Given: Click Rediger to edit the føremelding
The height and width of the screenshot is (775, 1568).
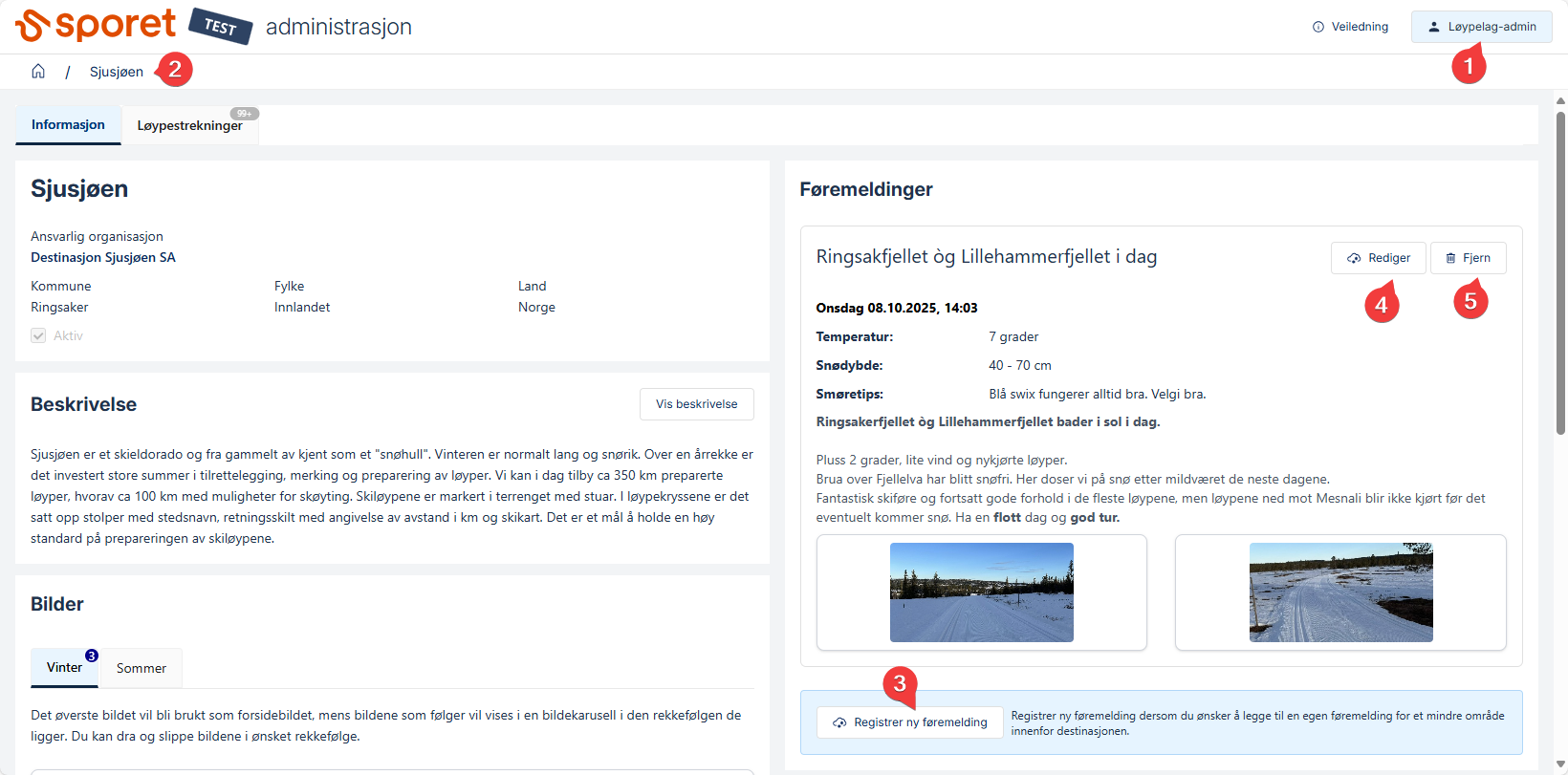Looking at the screenshot, I should pos(1378,258).
